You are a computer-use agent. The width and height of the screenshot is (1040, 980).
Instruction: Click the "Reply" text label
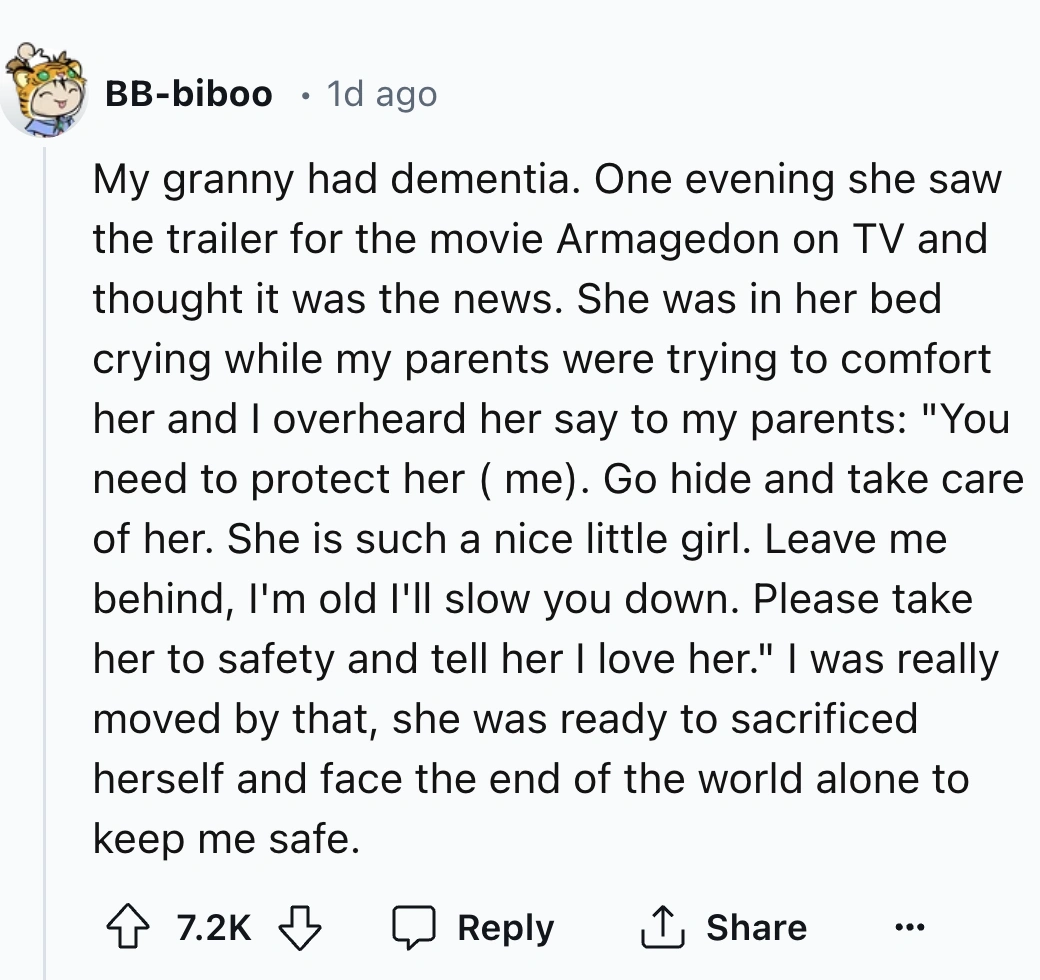pos(505,927)
